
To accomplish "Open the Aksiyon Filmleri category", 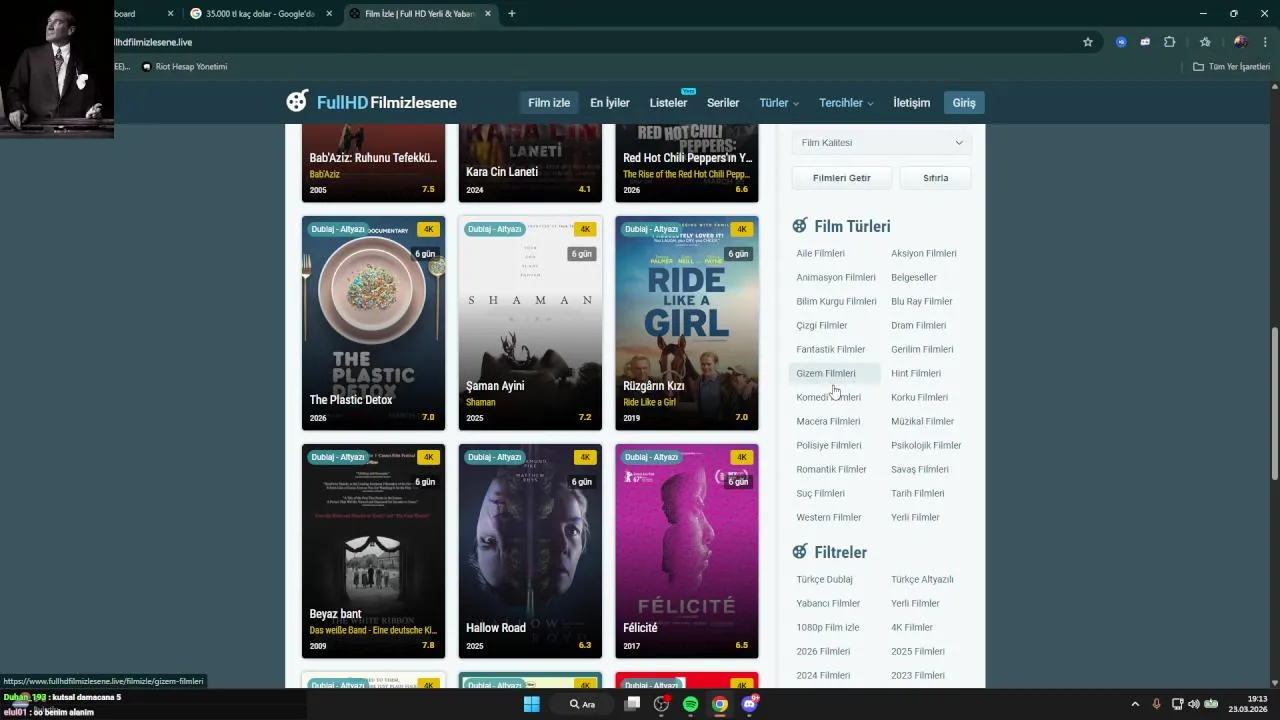I will (x=924, y=254).
